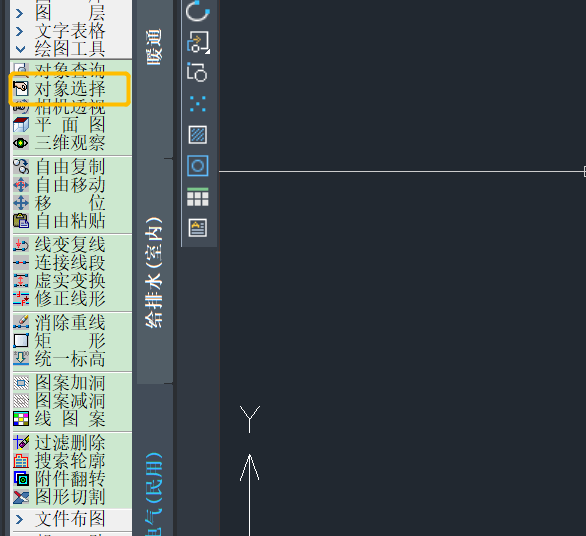This screenshot has width=586, height=536.
Task: Expand the 文件布图 section
Action: pos(19,519)
